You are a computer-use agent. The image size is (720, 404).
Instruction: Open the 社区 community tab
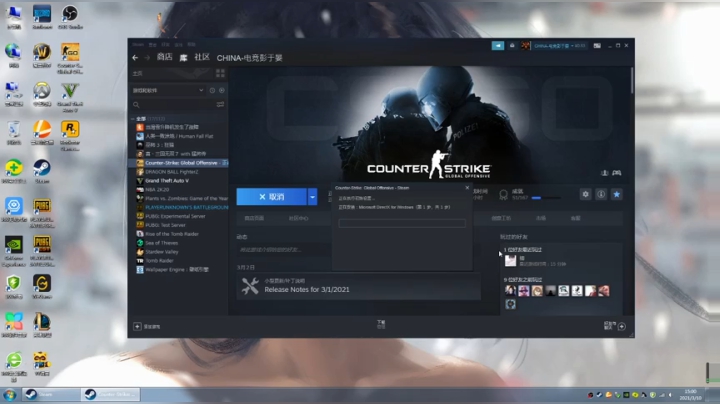coord(202,57)
